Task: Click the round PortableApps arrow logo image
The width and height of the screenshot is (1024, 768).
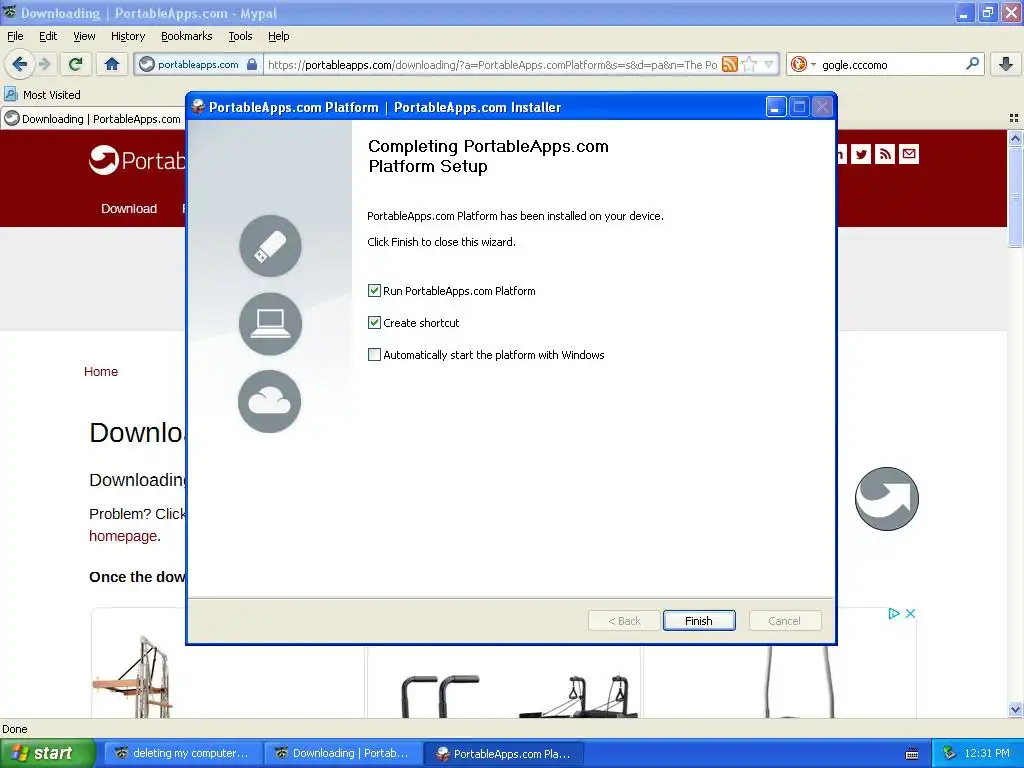Action: (x=886, y=498)
